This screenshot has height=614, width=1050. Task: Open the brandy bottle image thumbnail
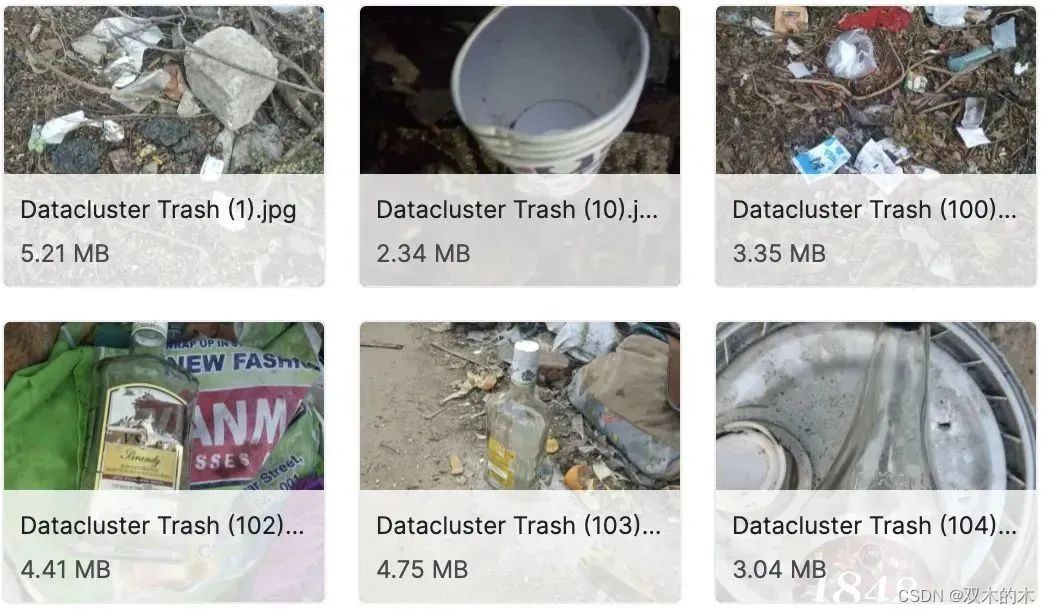coord(164,406)
